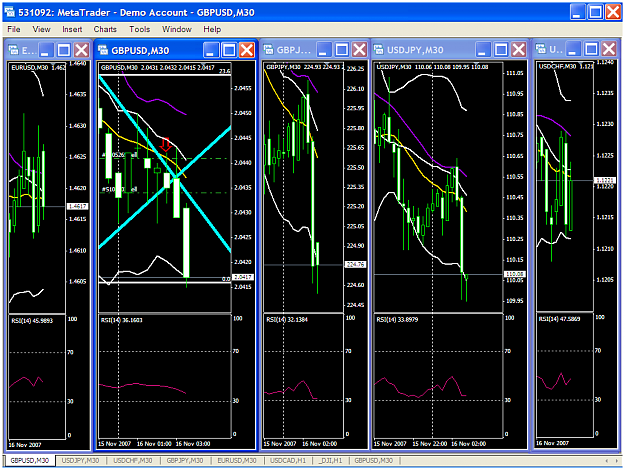Image resolution: width=625 pixels, height=470 pixels.
Task: Minimize the USDCHF chart window
Action: tap(573, 49)
